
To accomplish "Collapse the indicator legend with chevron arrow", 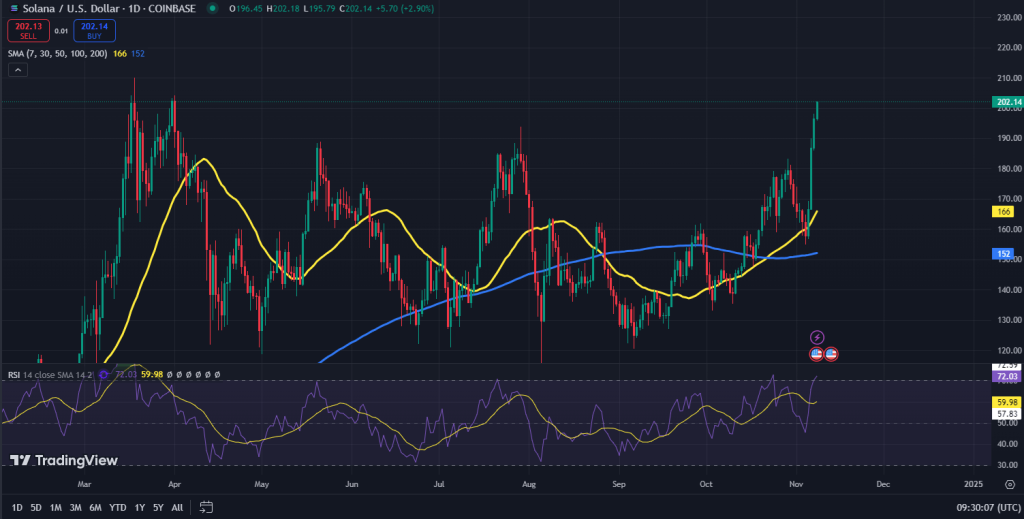I will click(x=18, y=71).
